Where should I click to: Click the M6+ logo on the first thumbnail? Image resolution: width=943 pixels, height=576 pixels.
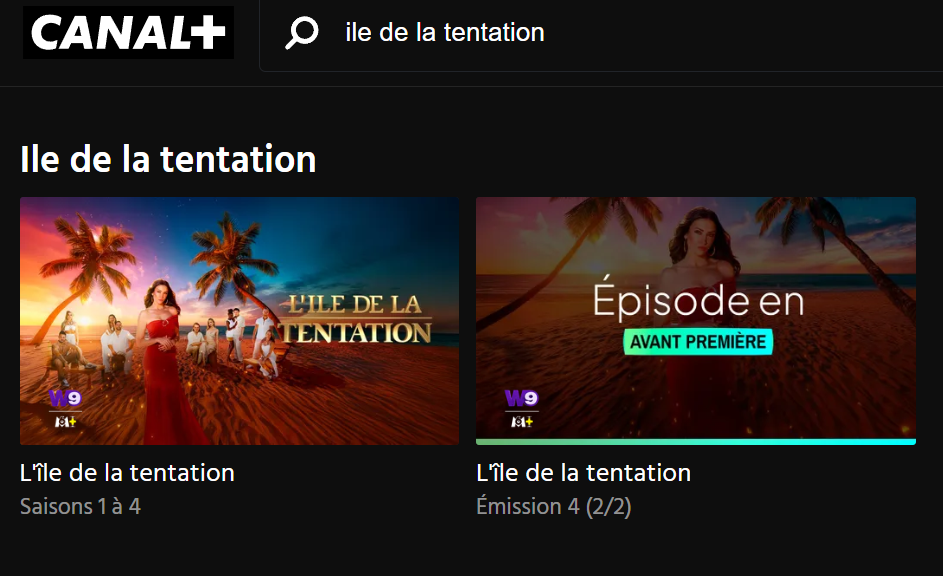[x=65, y=421]
